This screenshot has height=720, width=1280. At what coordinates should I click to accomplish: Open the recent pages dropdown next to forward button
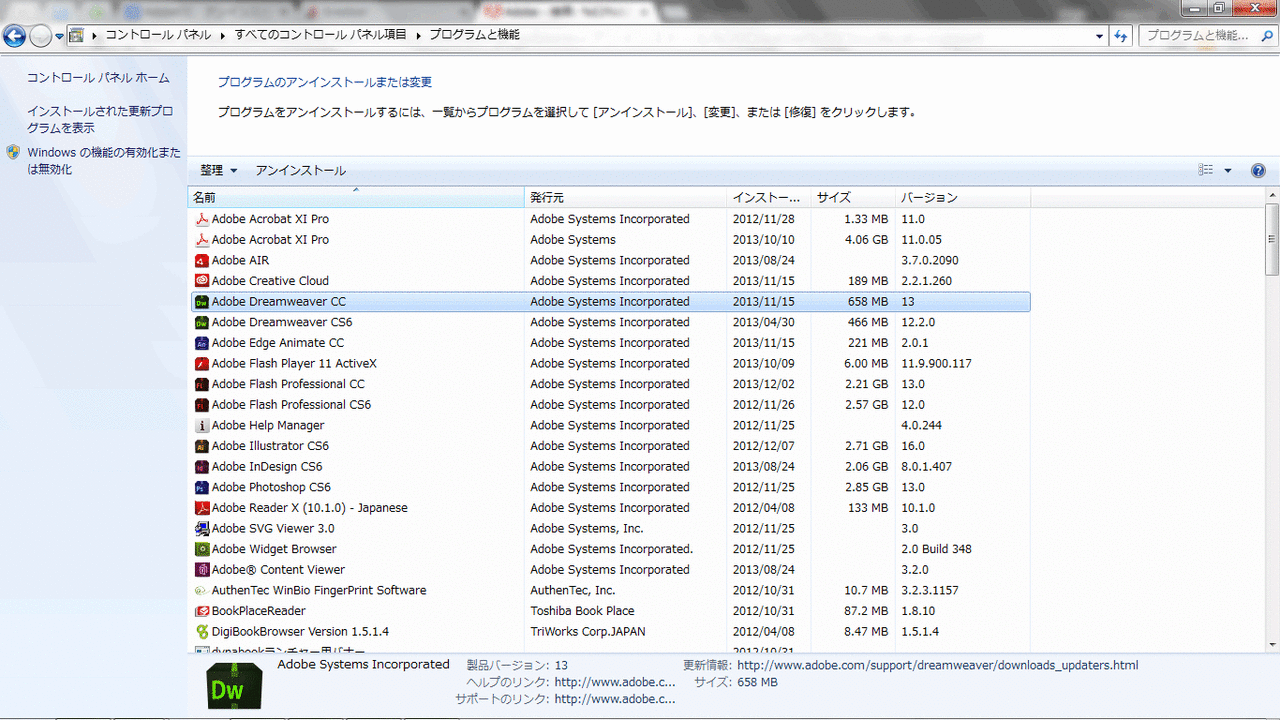click(x=60, y=36)
